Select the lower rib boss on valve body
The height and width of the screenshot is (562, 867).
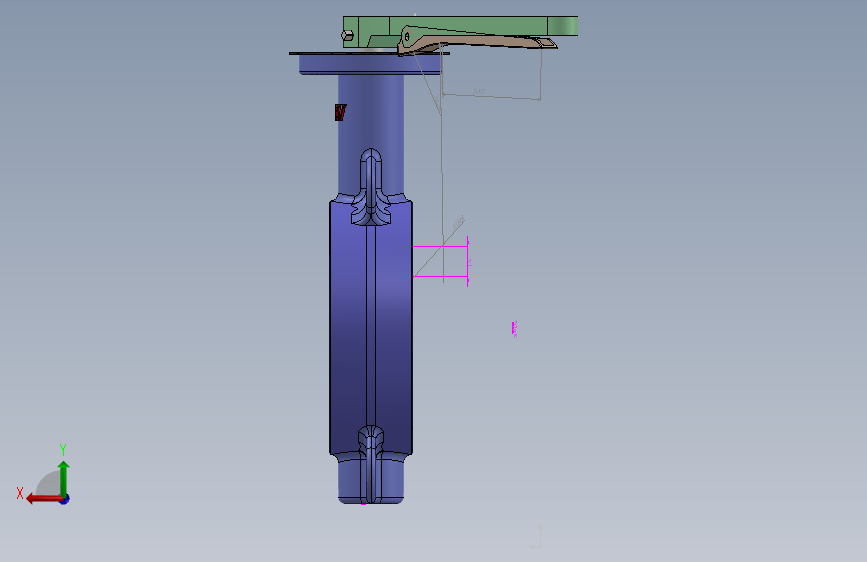(371, 464)
